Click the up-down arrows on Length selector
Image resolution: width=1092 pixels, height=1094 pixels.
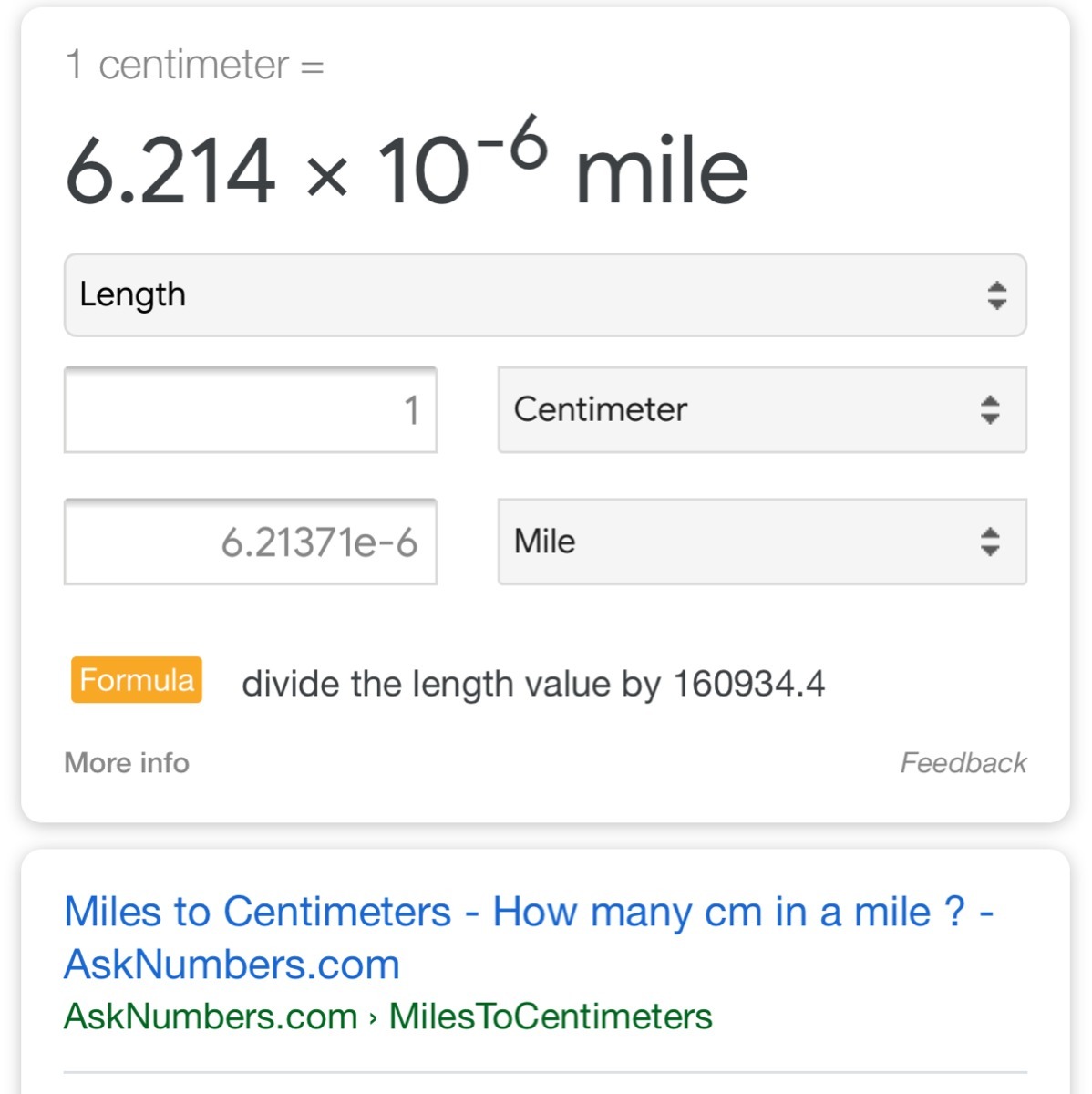(x=996, y=295)
